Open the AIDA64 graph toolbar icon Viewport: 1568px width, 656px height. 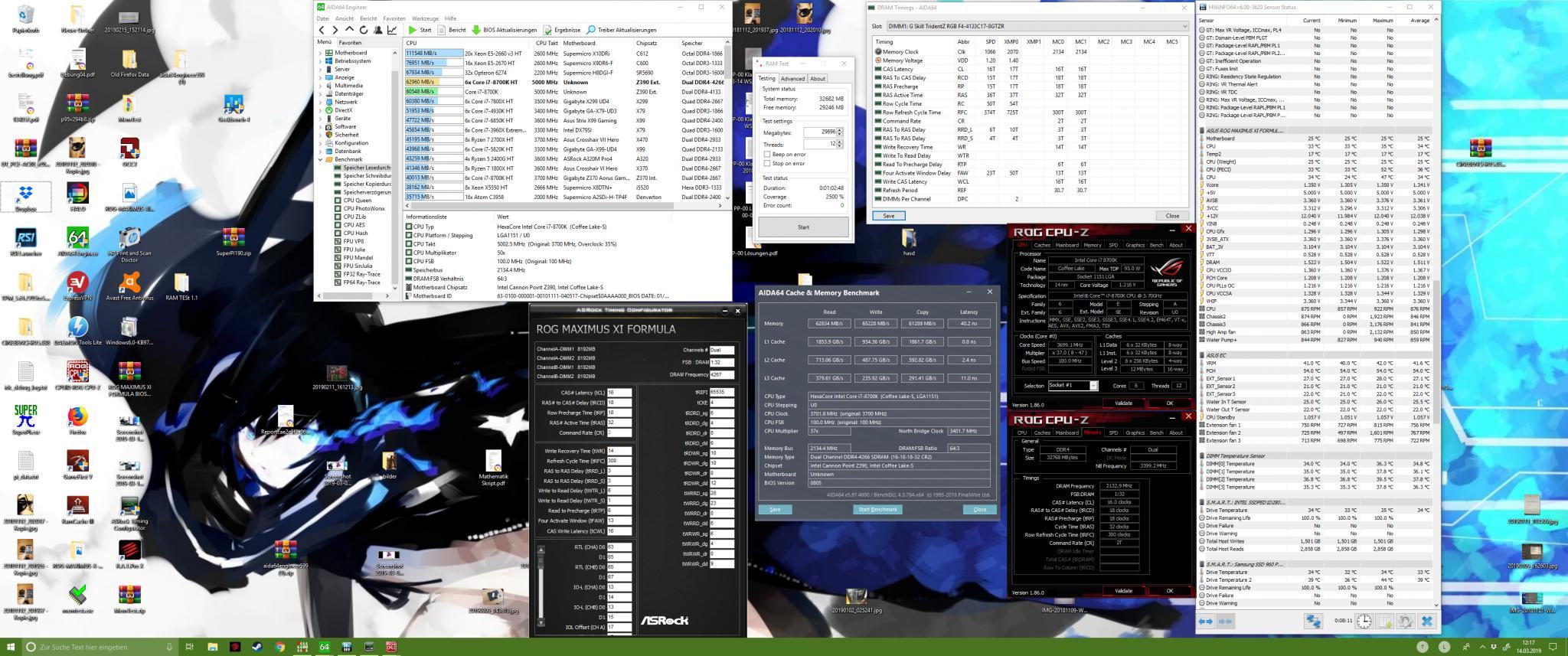(392, 30)
